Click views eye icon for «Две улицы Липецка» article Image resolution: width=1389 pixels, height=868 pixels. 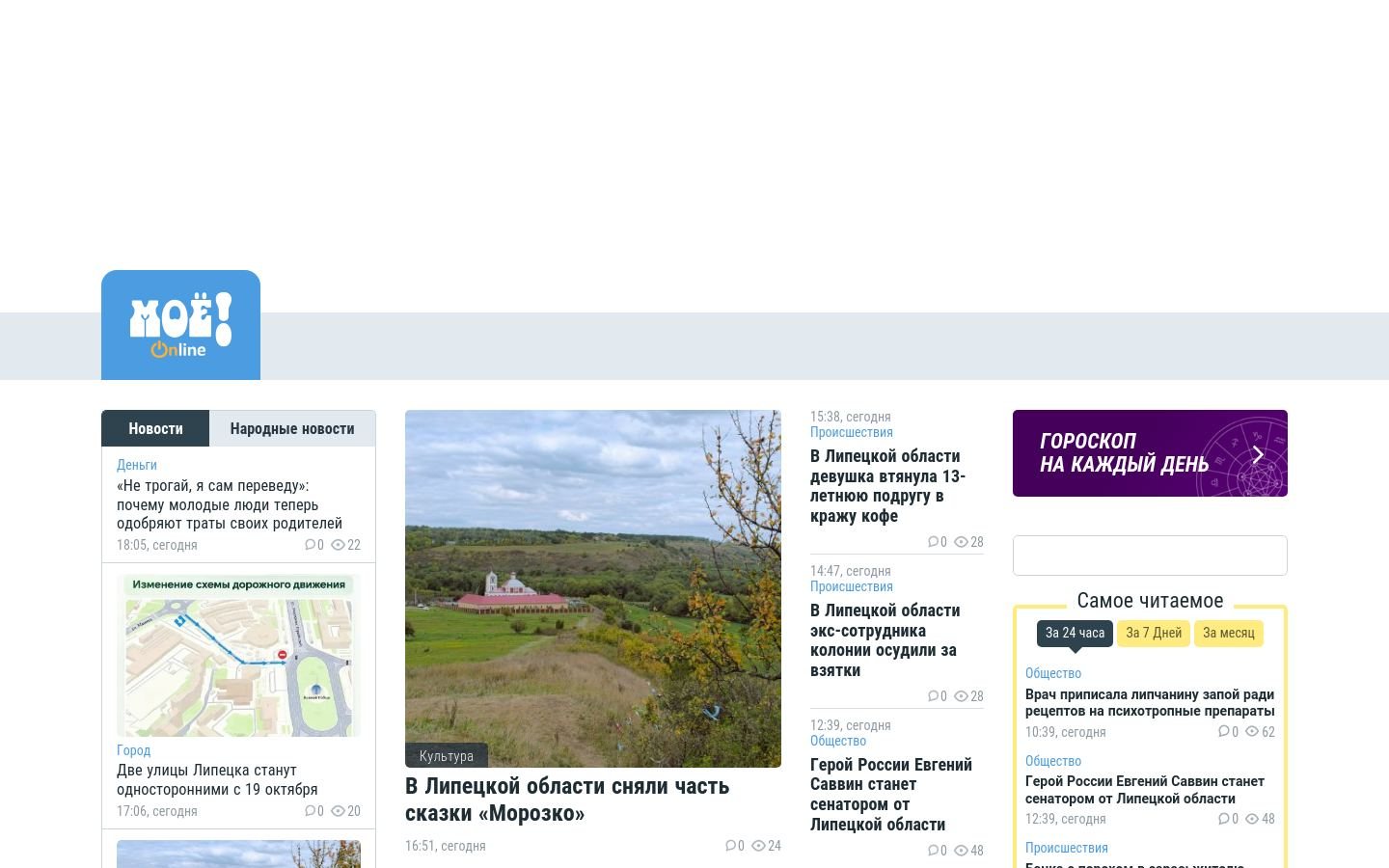(338, 811)
